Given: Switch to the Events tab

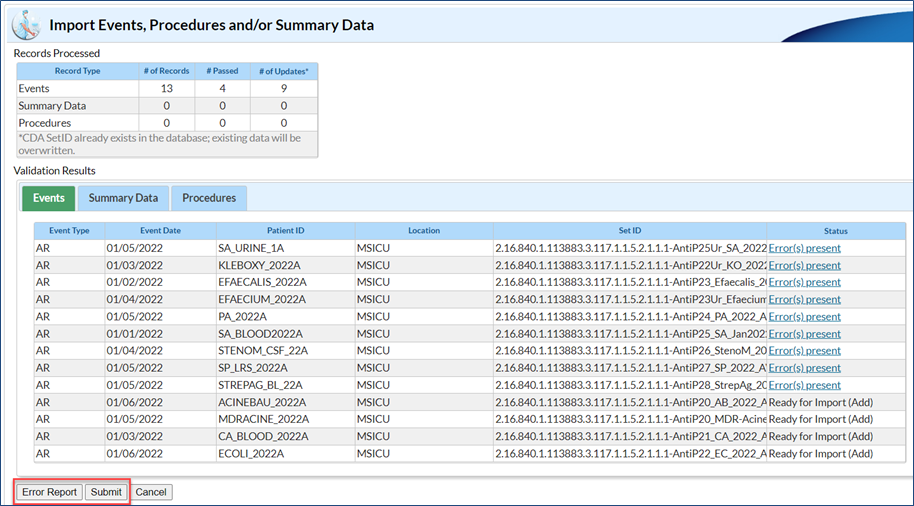Looking at the screenshot, I should [x=48, y=198].
